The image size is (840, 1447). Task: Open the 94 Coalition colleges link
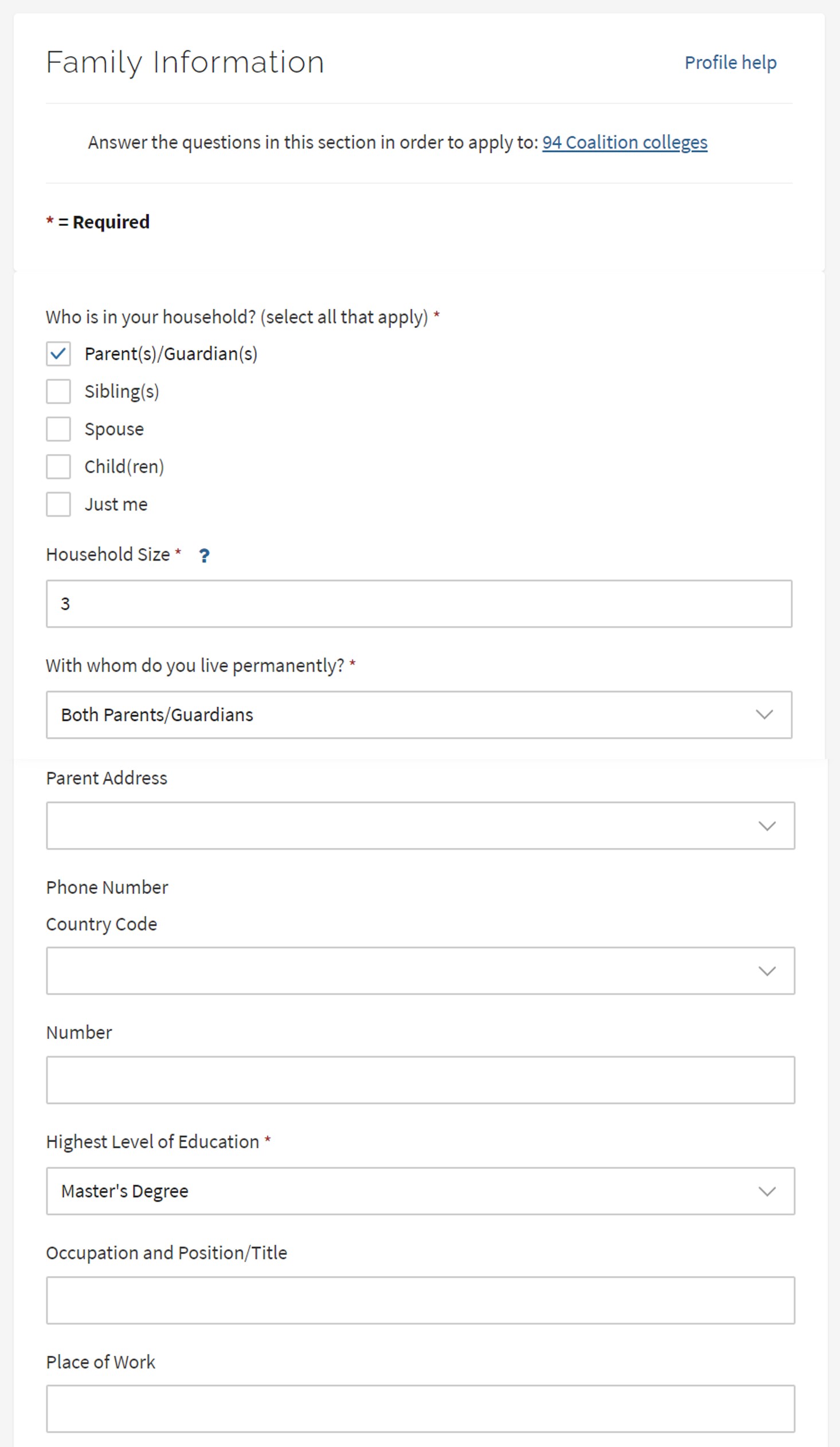click(624, 142)
